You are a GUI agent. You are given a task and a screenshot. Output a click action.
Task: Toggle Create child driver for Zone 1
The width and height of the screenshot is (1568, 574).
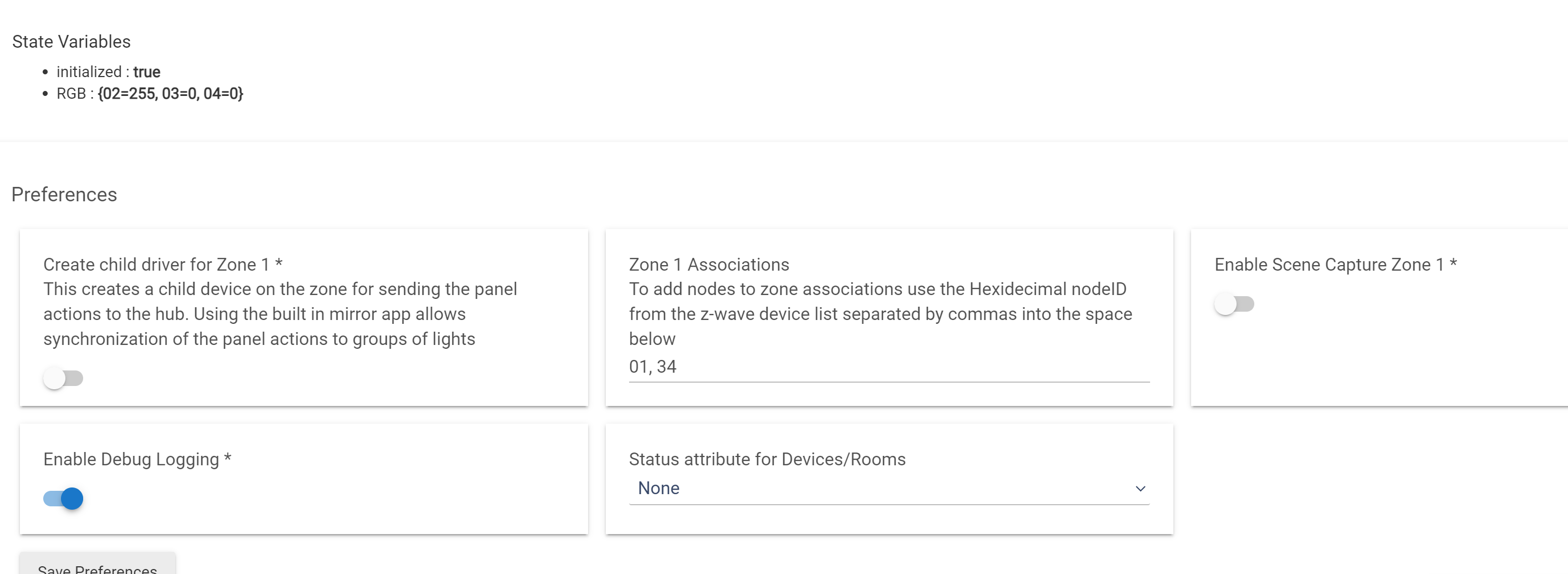coord(63,378)
